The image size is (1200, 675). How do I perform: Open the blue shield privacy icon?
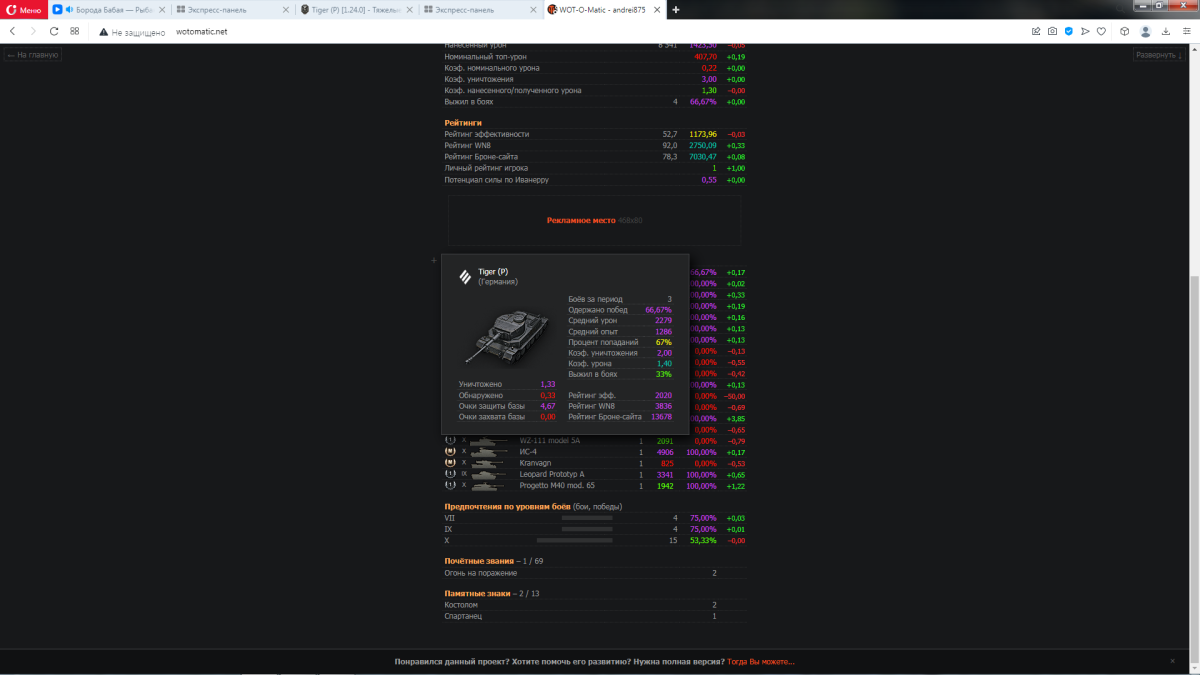[1069, 31]
